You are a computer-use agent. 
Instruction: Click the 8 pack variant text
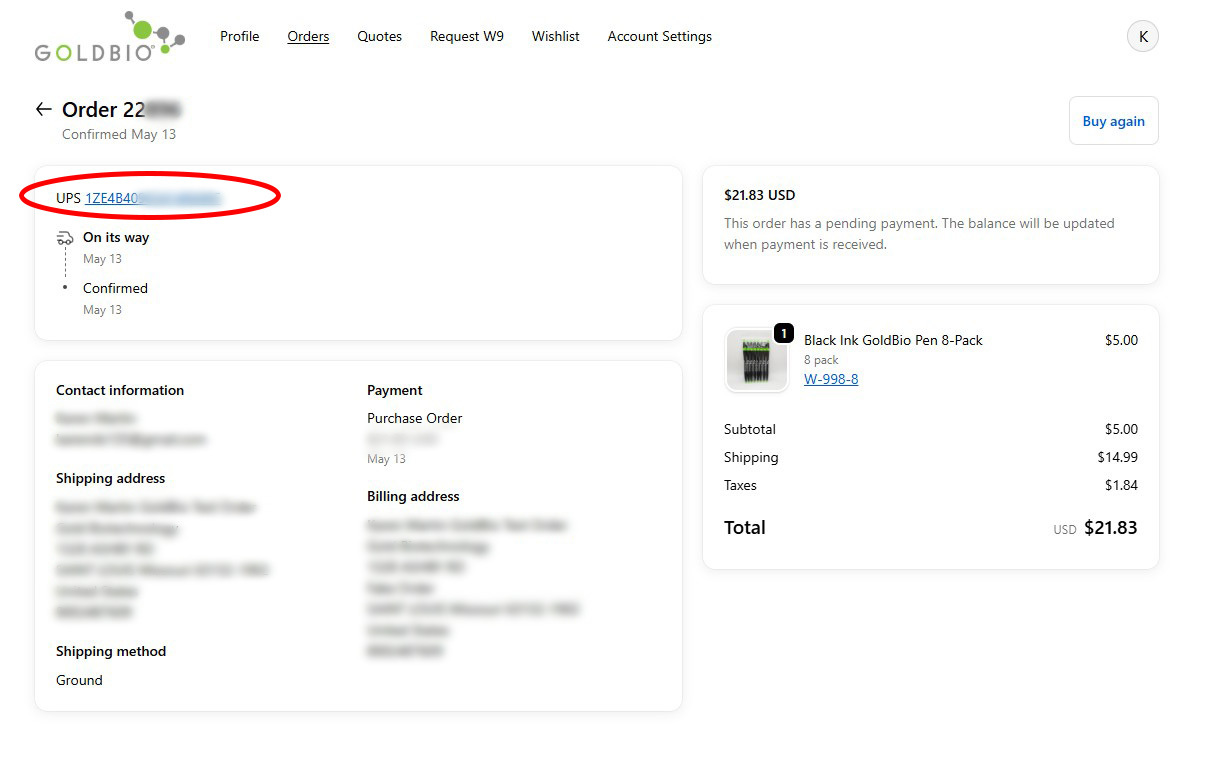click(821, 360)
